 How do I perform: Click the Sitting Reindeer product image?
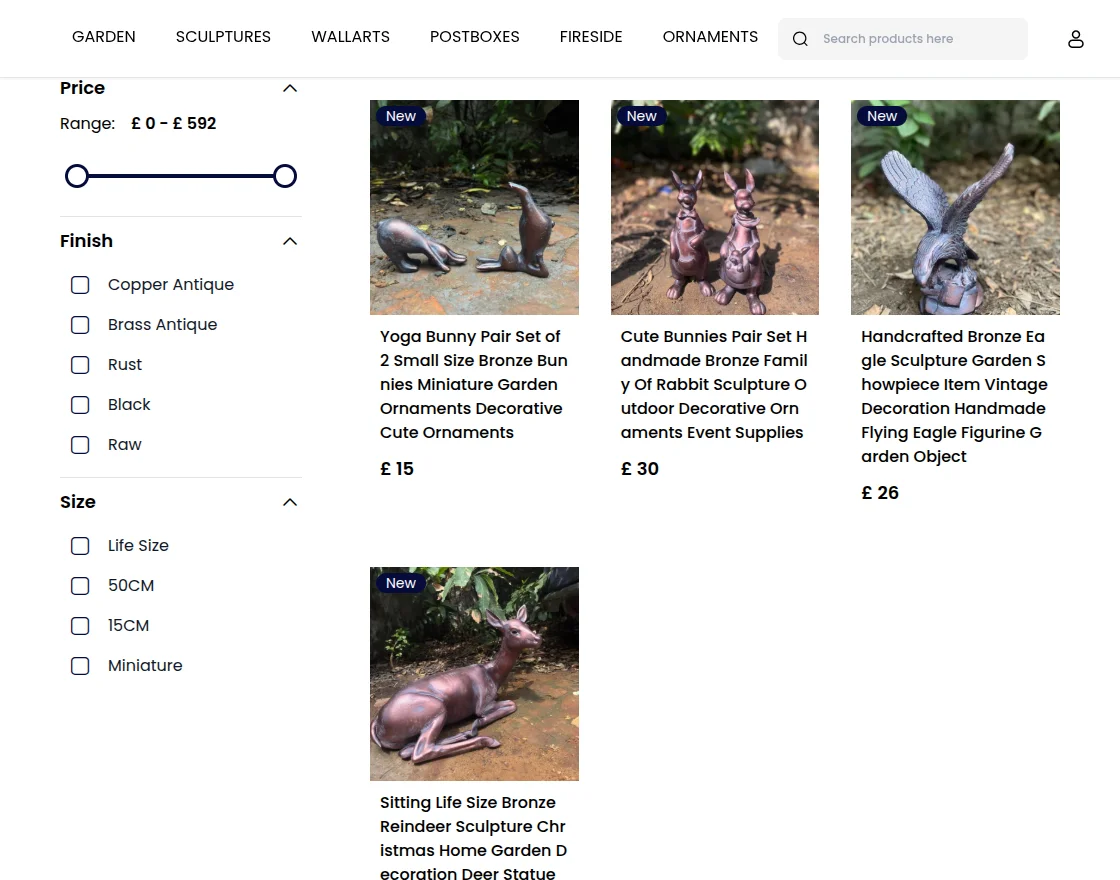pyautogui.click(x=474, y=674)
